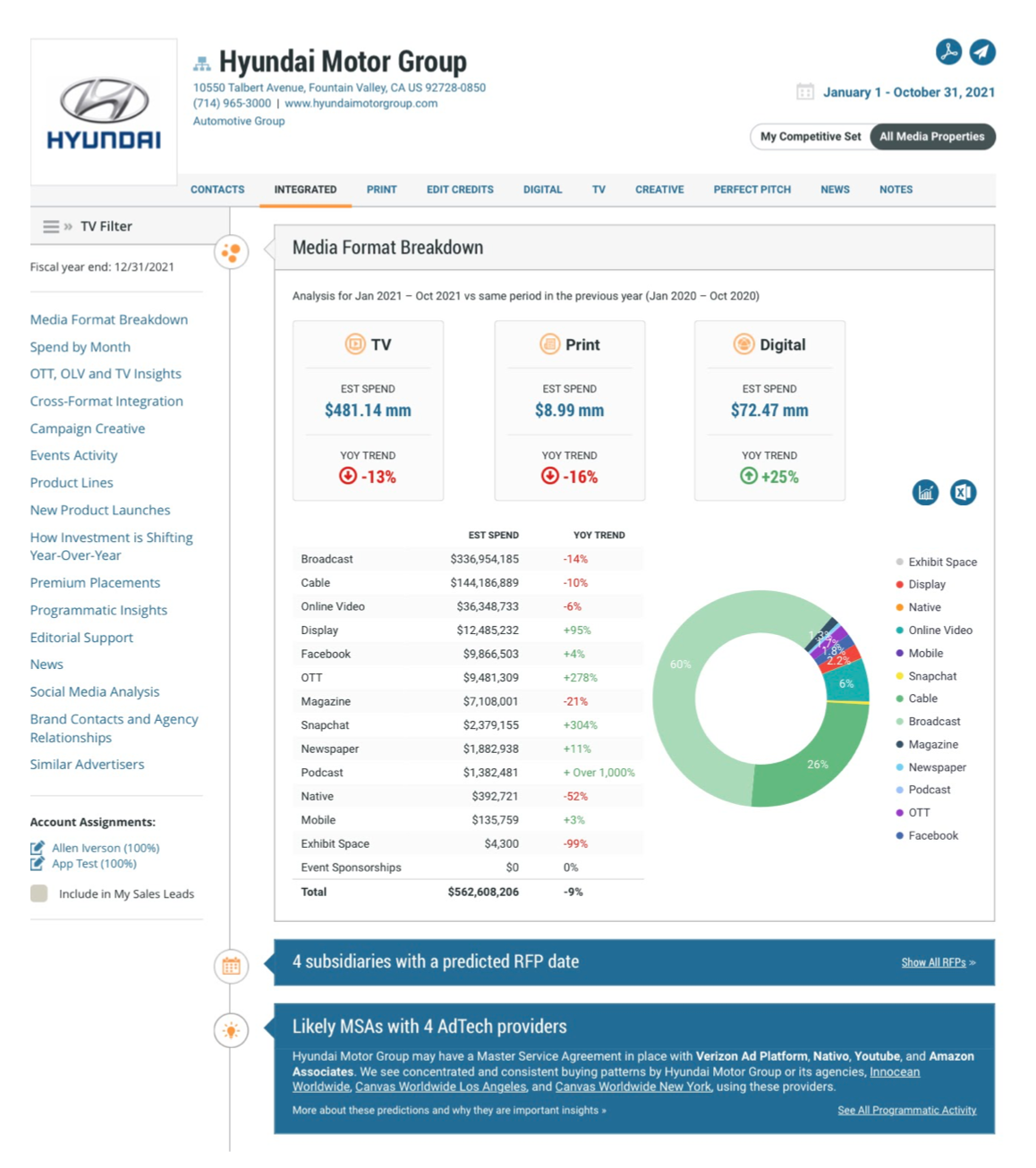The image size is (1036, 1168).
Task: Jump to Spend by Month section
Action: pyautogui.click(x=80, y=347)
